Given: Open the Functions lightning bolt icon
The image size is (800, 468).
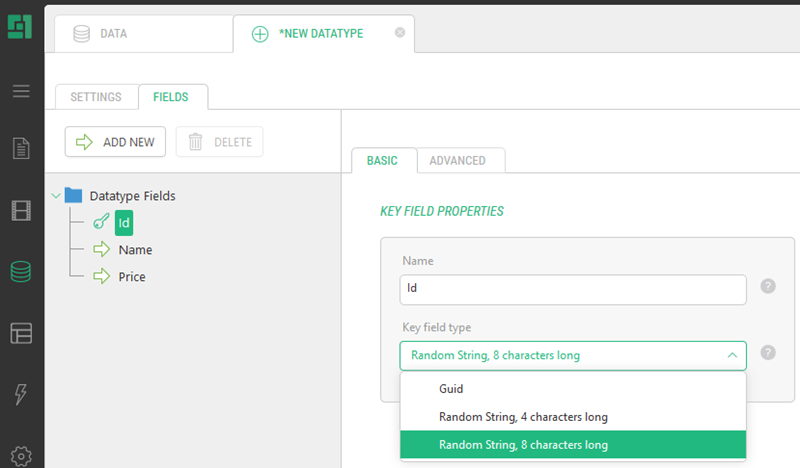Looking at the screenshot, I should coord(21,394).
